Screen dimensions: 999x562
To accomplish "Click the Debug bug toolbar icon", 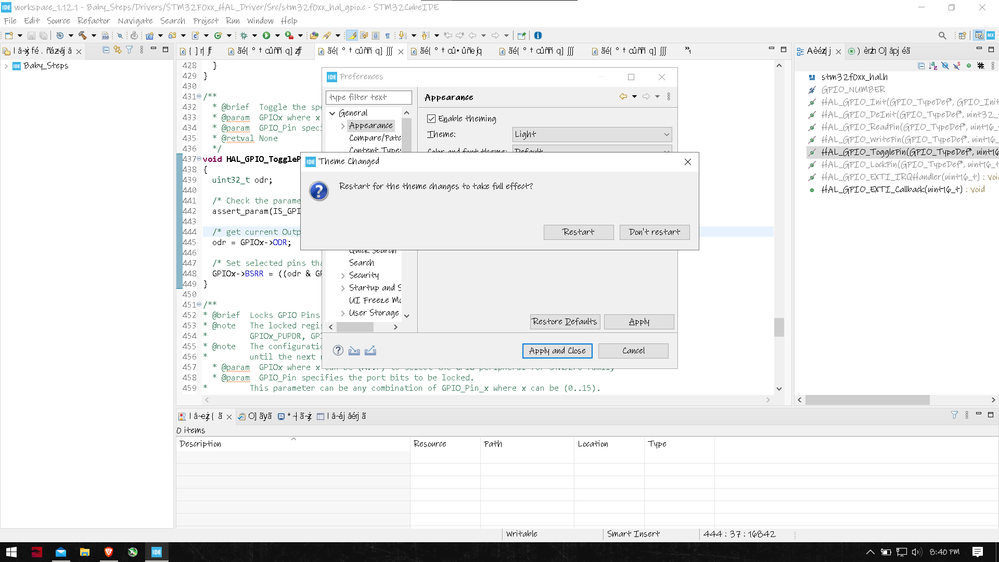I will tap(243, 36).
